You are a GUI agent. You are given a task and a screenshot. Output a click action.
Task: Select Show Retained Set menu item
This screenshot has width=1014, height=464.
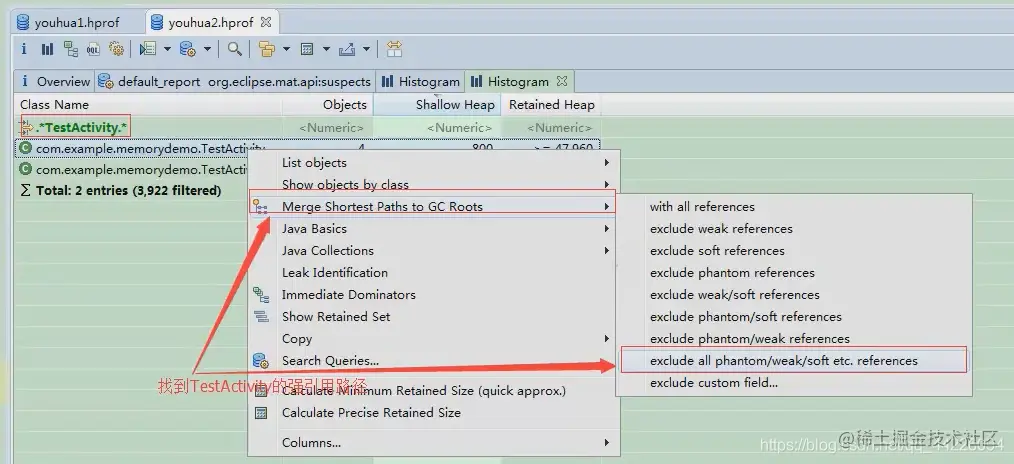tap(435, 317)
